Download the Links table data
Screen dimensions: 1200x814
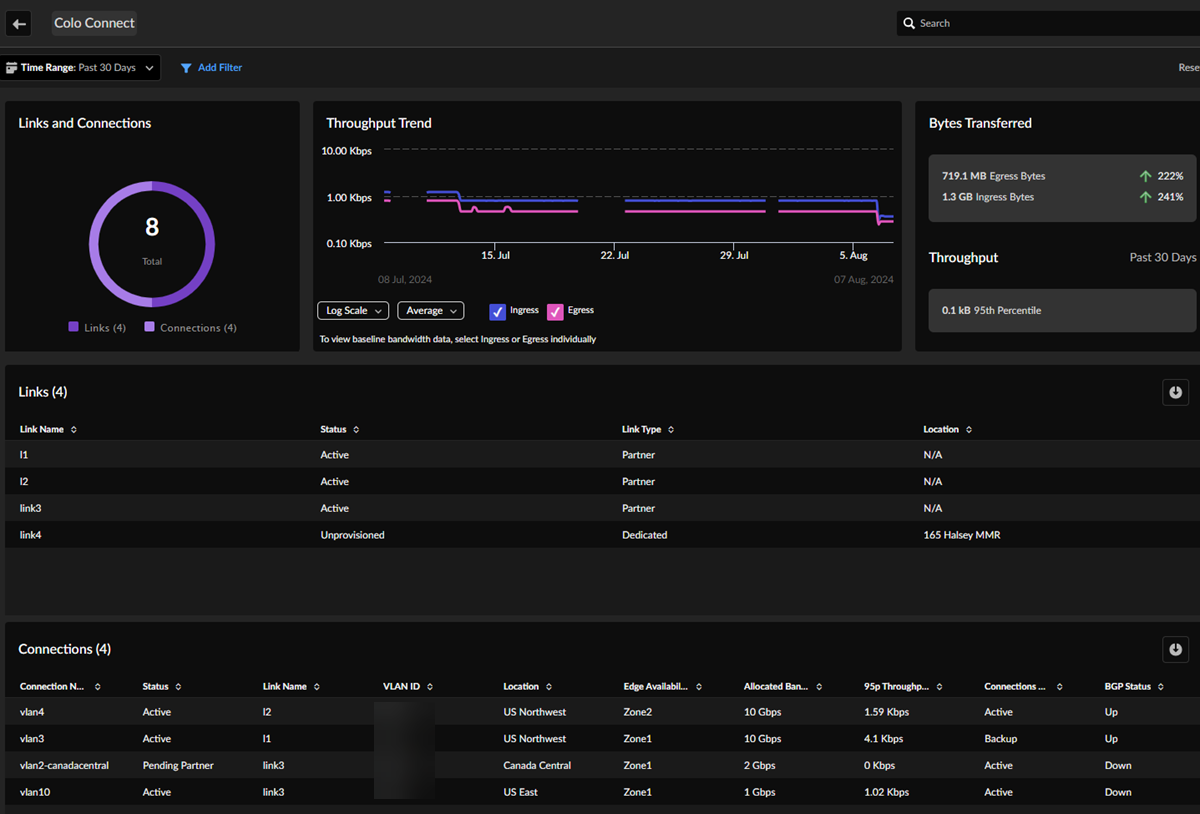(1176, 392)
